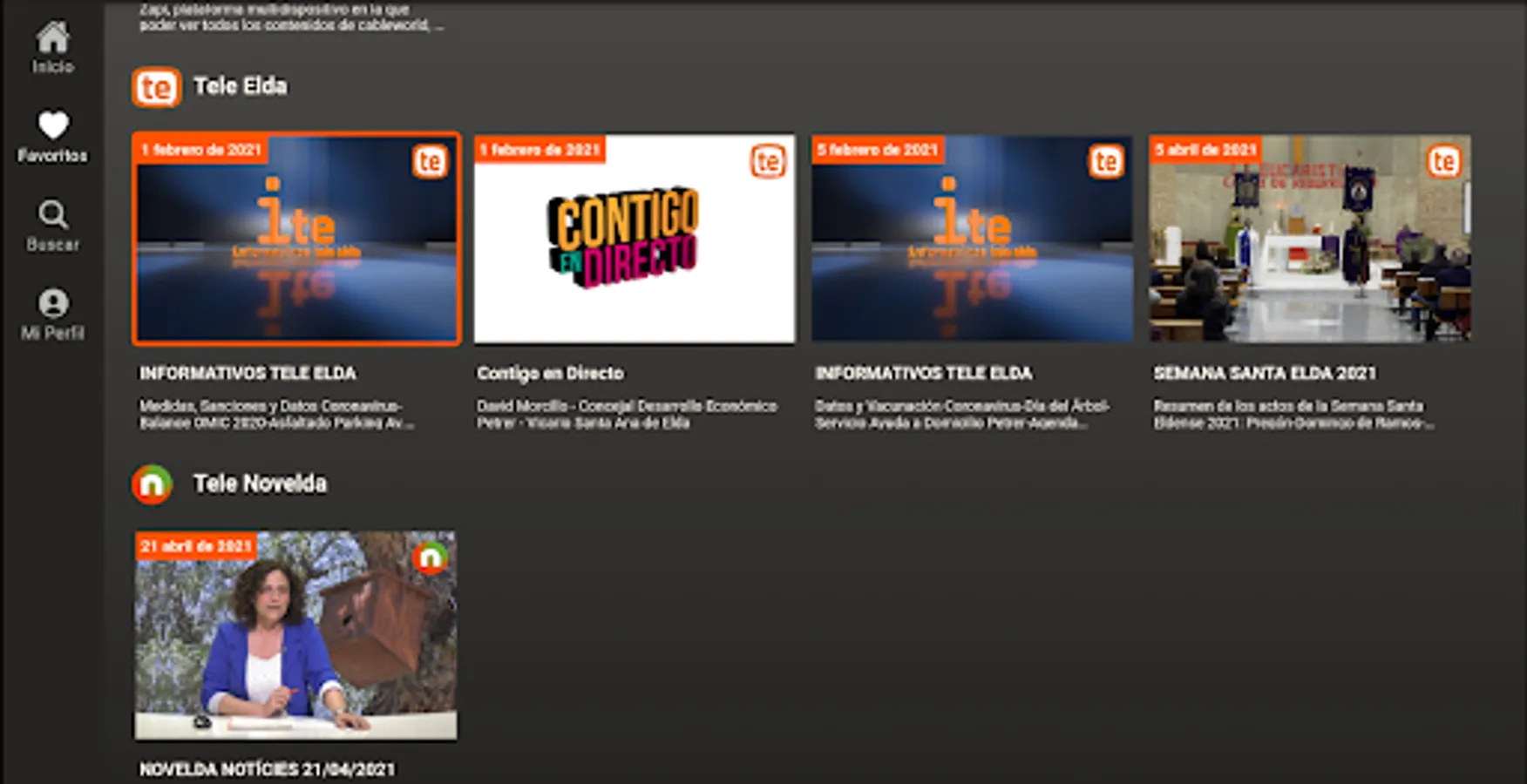Click '1 febrero de 2021' label on highlighted Informativos card

pyautogui.click(x=202, y=150)
